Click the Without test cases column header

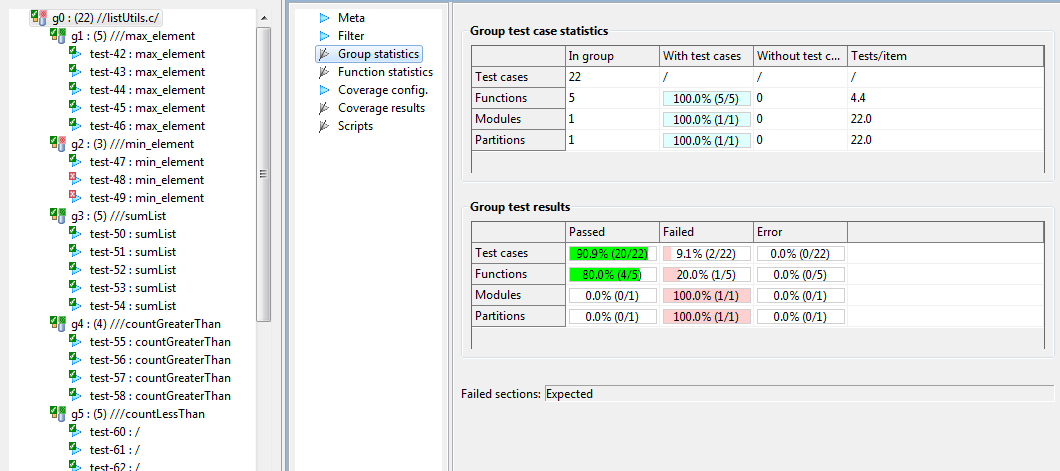pyautogui.click(x=800, y=56)
